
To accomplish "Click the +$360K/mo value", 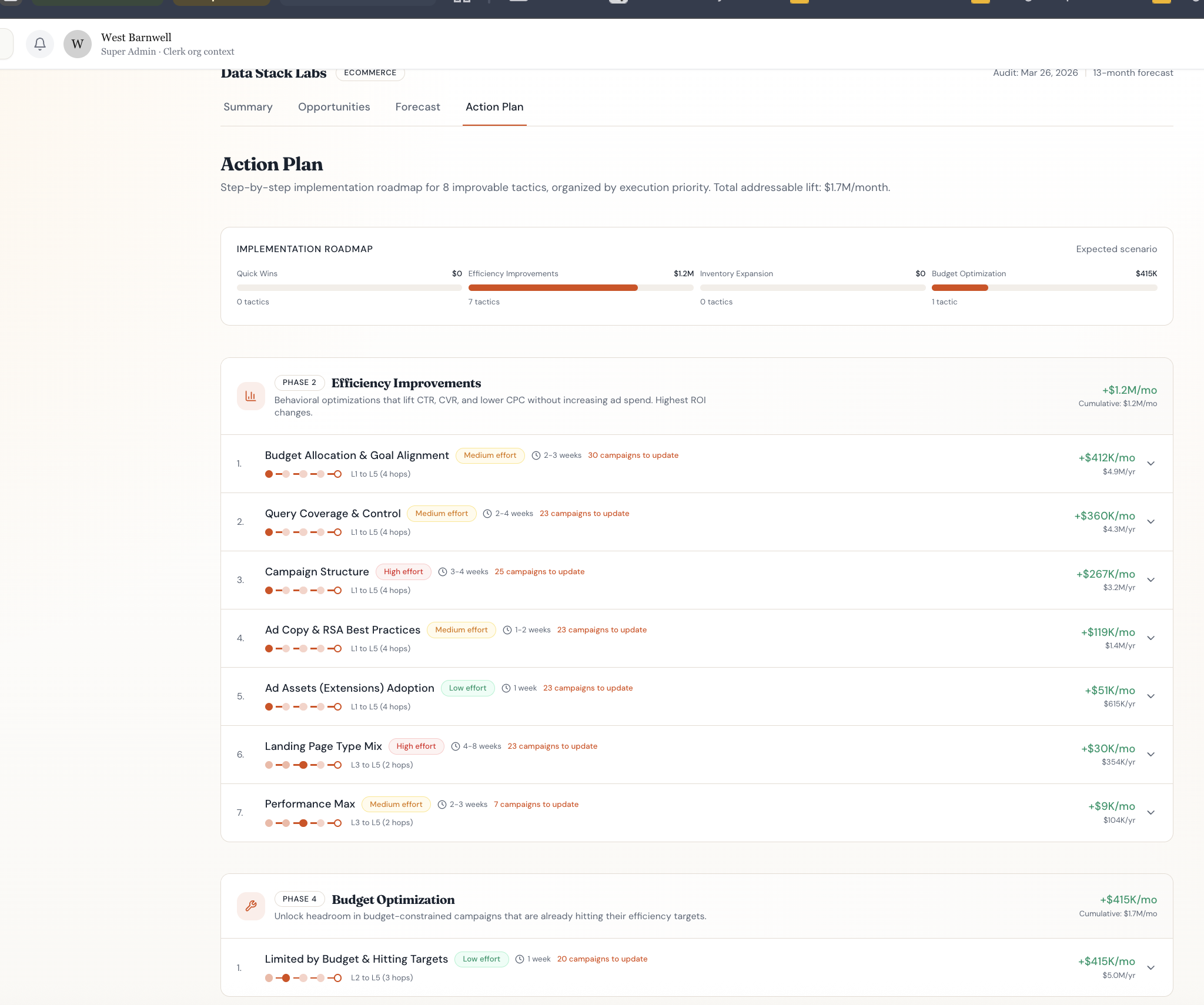I will coord(1105,516).
